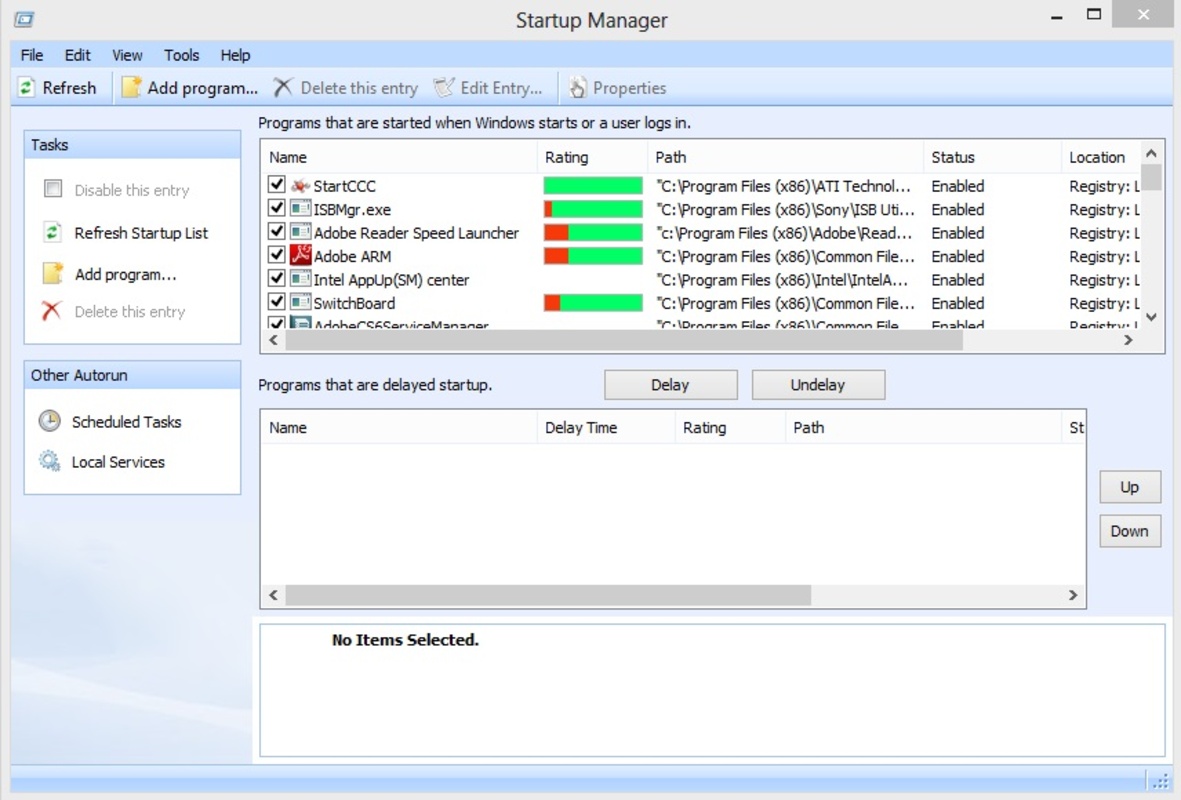
Task: Open the View menu
Action: point(127,55)
